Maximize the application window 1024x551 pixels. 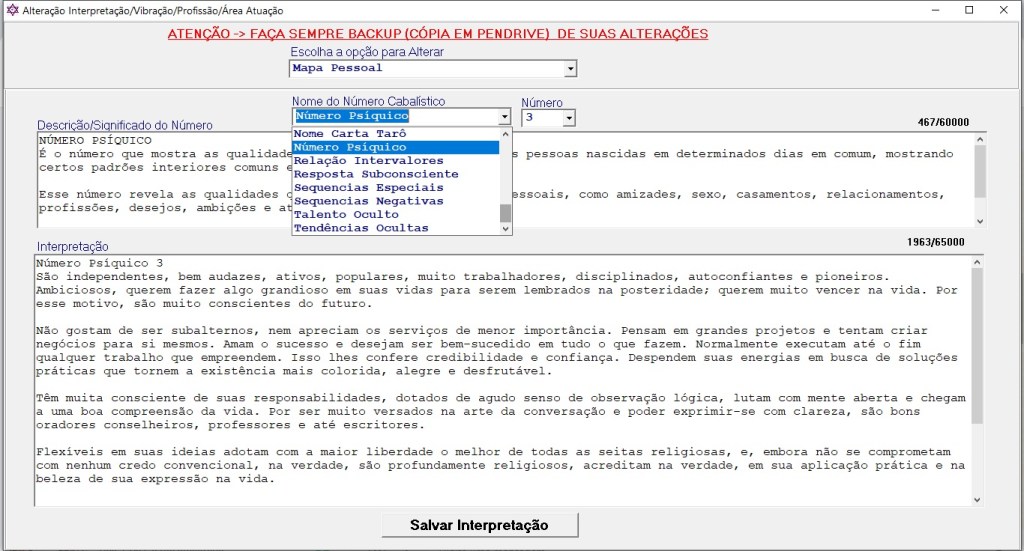click(x=969, y=10)
